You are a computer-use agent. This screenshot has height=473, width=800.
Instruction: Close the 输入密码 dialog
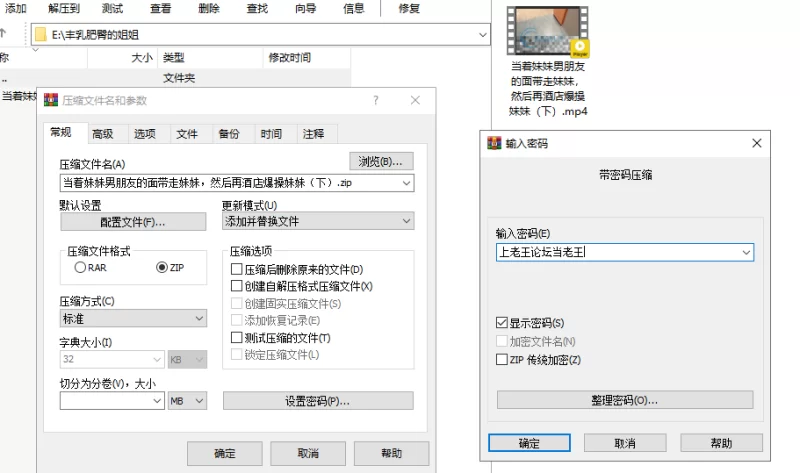(x=757, y=143)
